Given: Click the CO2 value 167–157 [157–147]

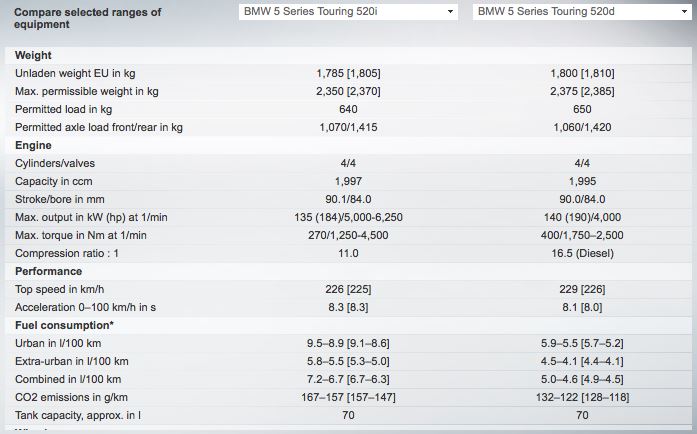Looking at the screenshot, I should click(348, 398).
